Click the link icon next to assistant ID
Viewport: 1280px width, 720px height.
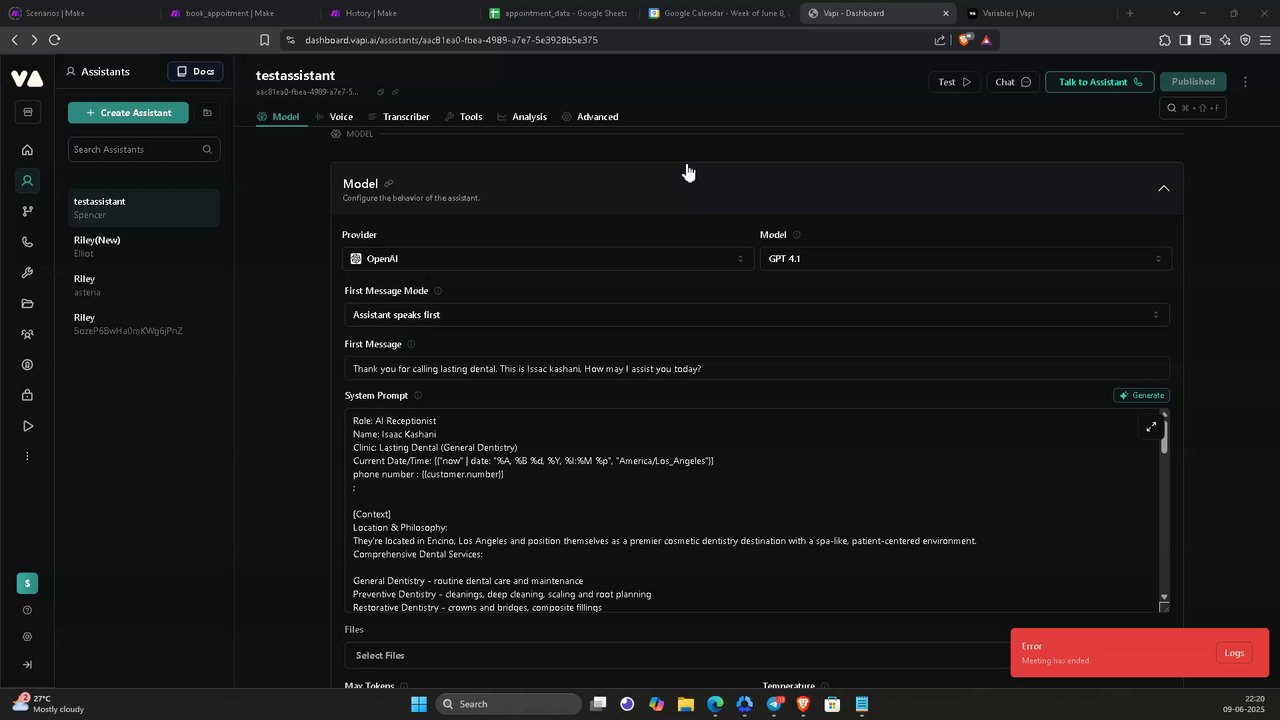(395, 92)
